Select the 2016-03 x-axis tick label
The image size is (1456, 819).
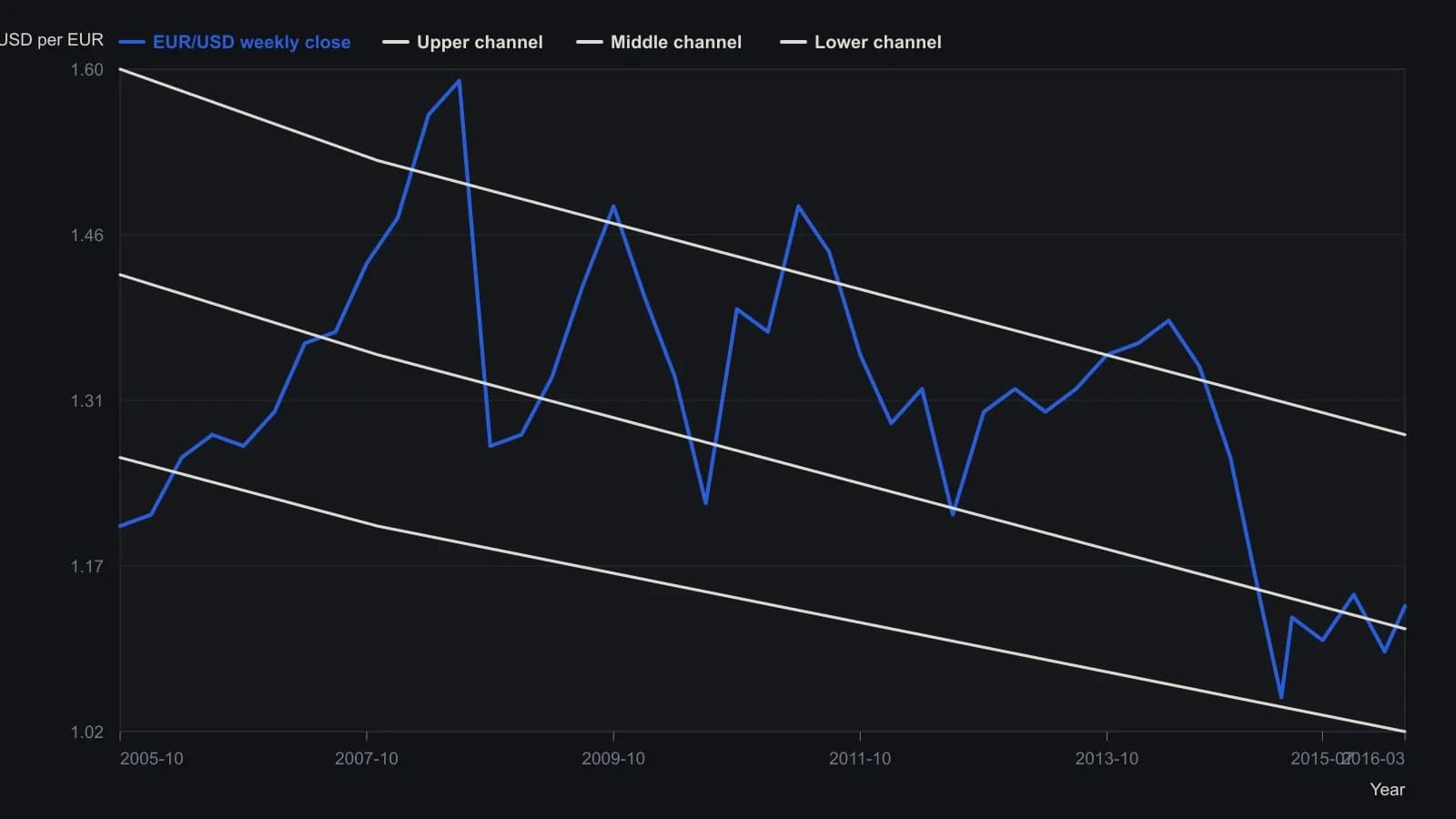tap(1376, 759)
